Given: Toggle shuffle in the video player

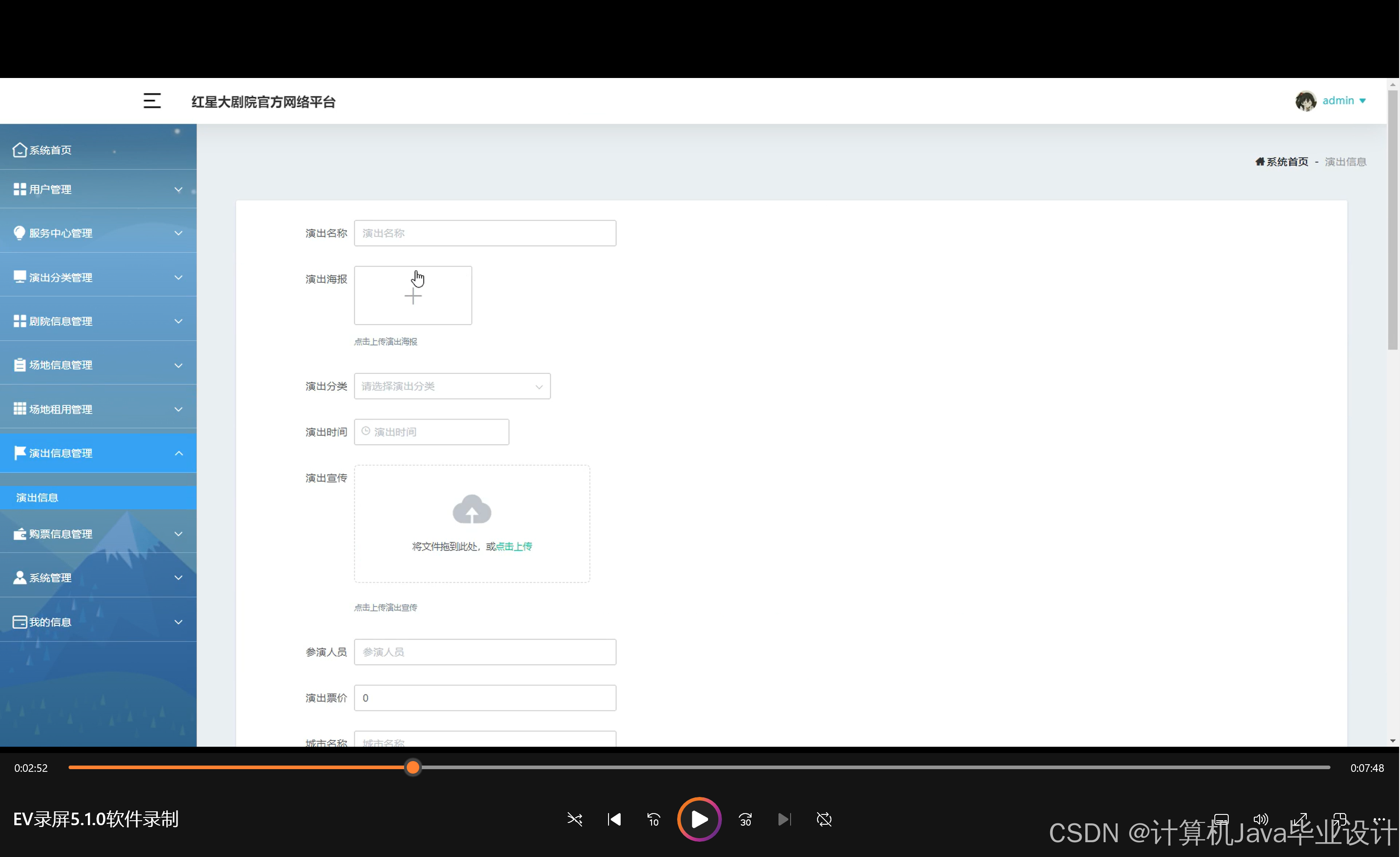Looking at the screenshot, I should [574, 819].
